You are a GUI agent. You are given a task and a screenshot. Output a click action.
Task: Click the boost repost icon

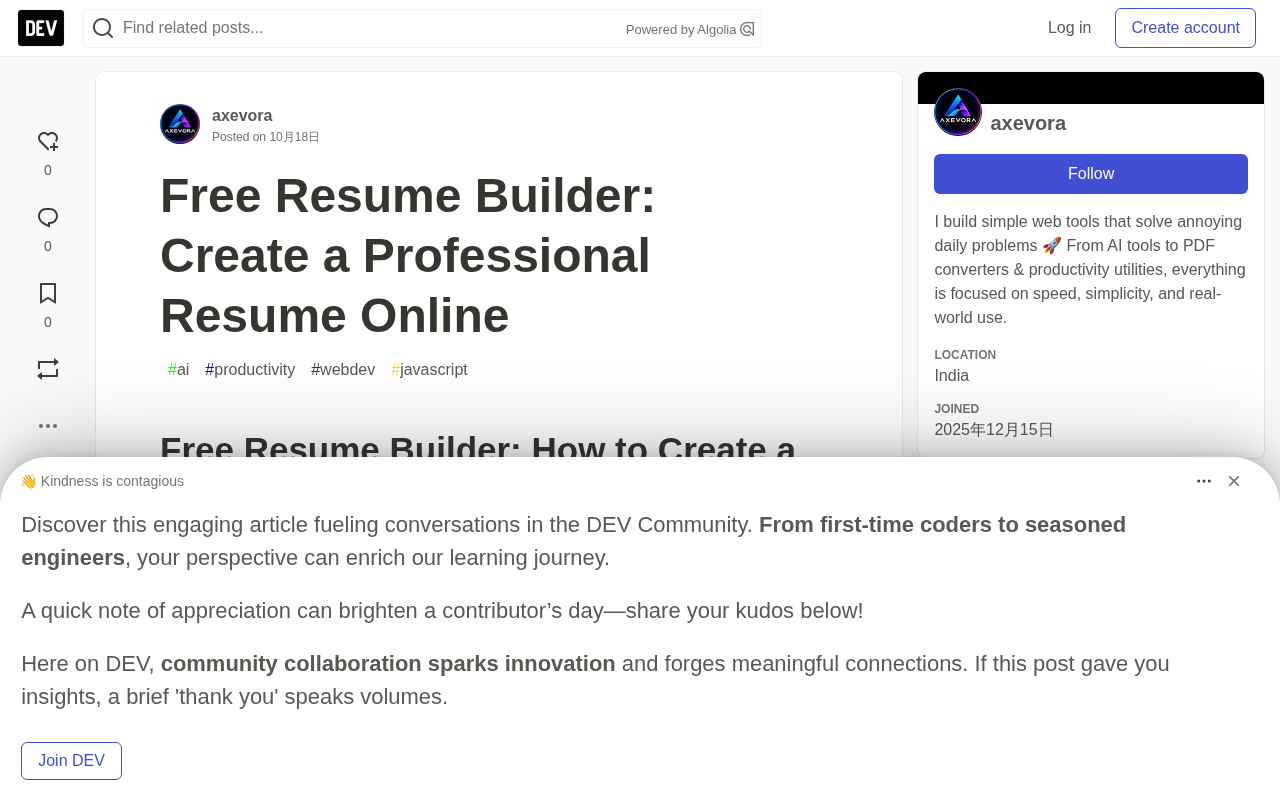point(48,369)
